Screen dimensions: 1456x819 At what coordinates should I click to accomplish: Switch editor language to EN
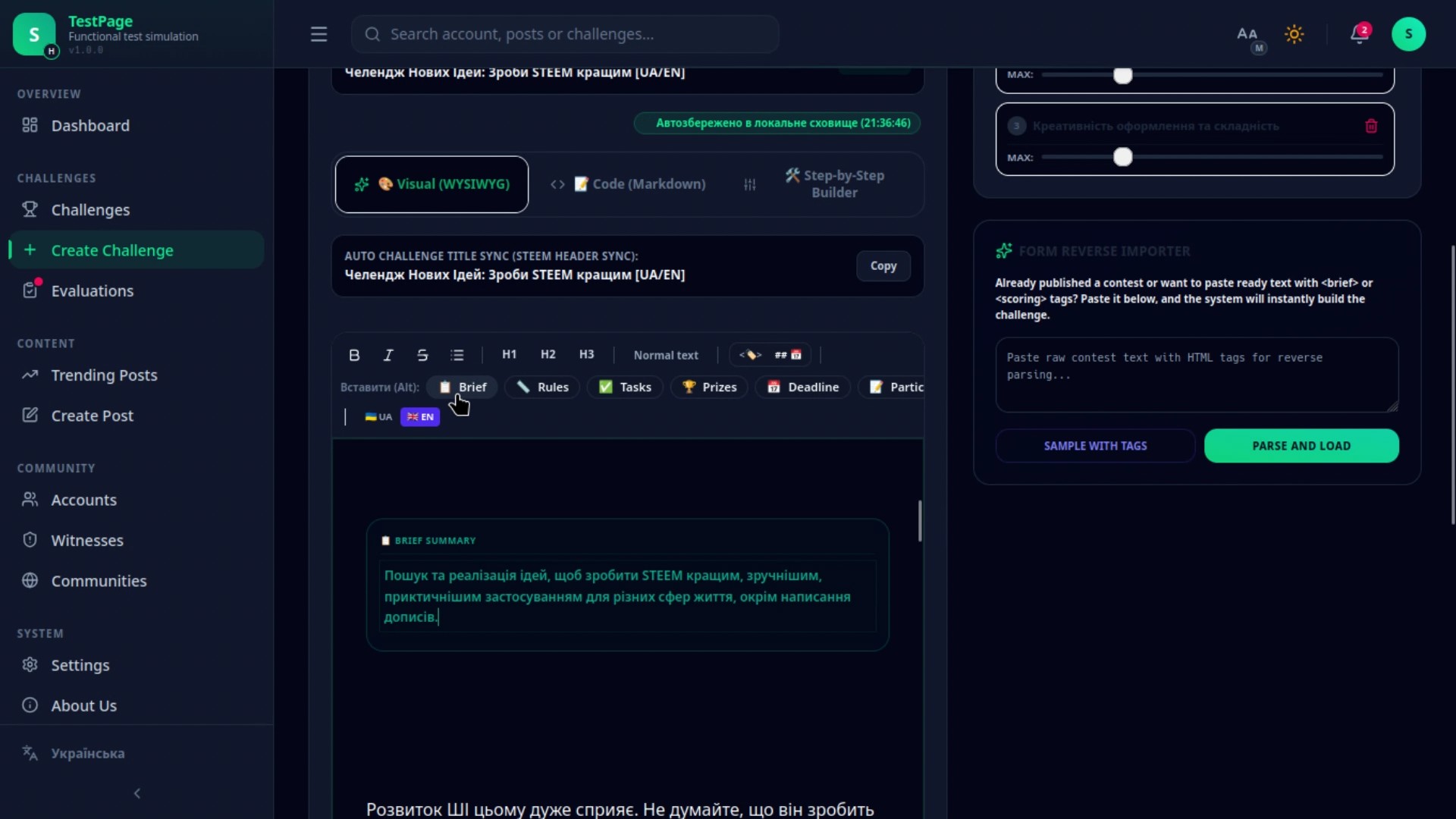(420, 416)
